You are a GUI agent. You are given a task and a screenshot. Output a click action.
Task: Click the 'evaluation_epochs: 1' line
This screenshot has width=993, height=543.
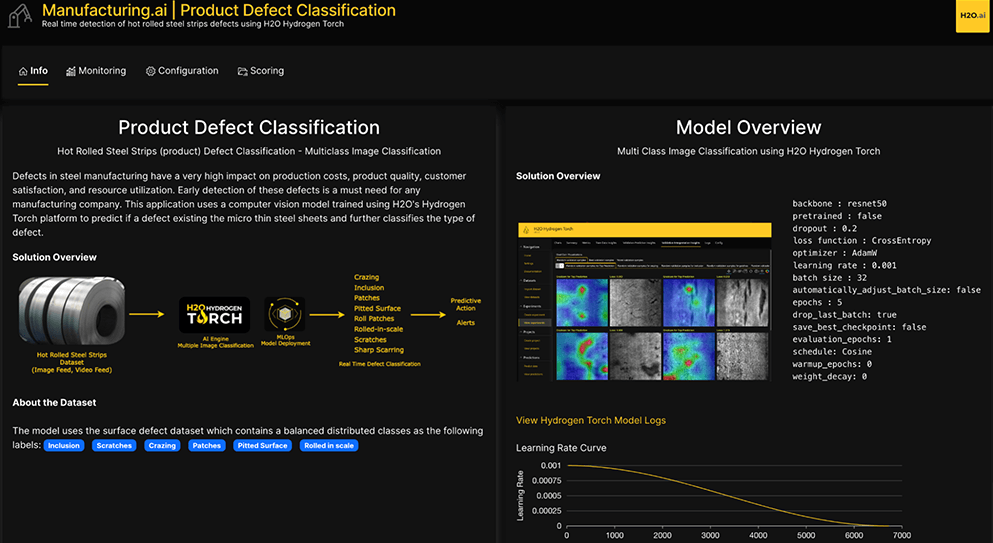point(842,339)
